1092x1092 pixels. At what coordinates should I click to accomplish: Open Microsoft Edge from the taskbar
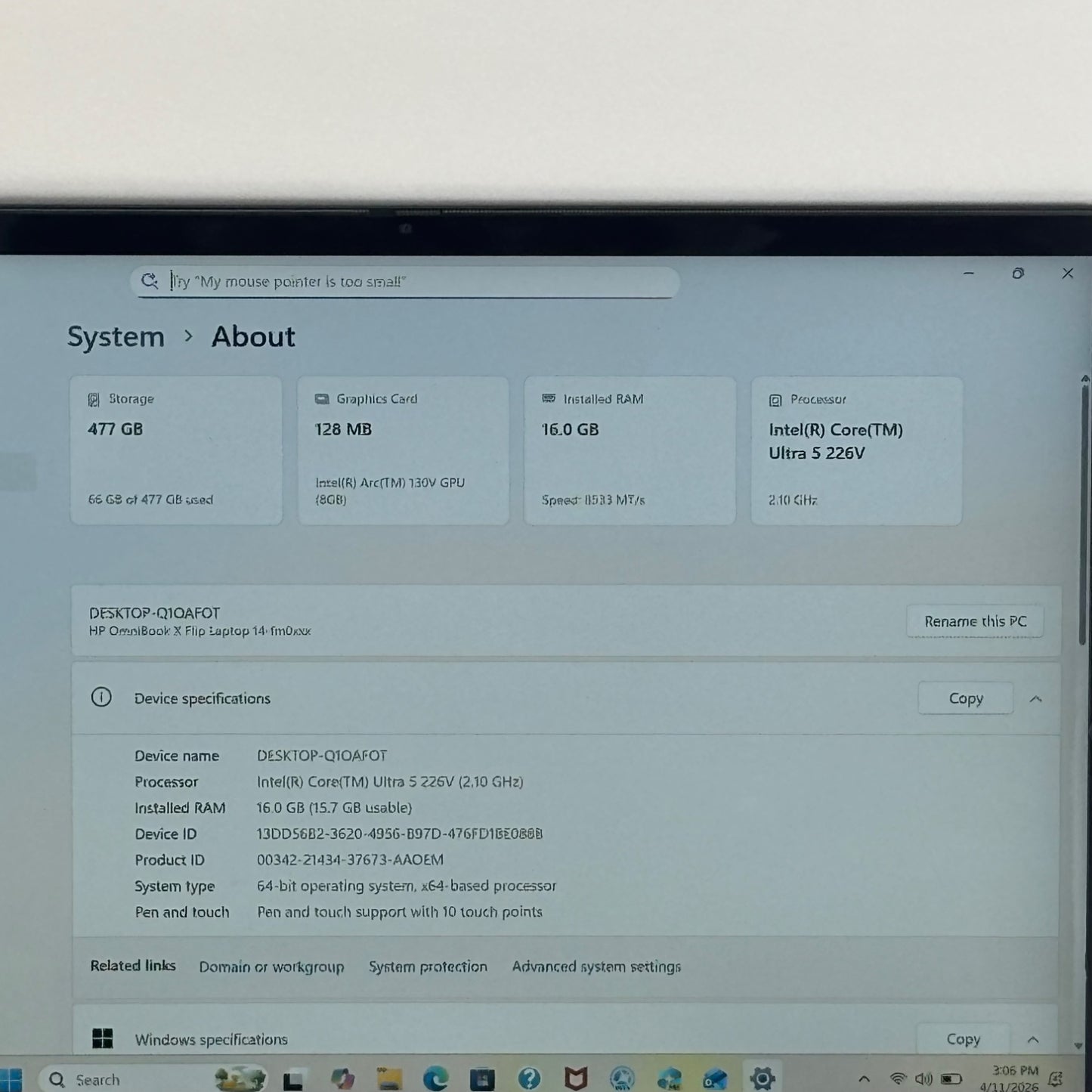click(x=435, y=1078)
